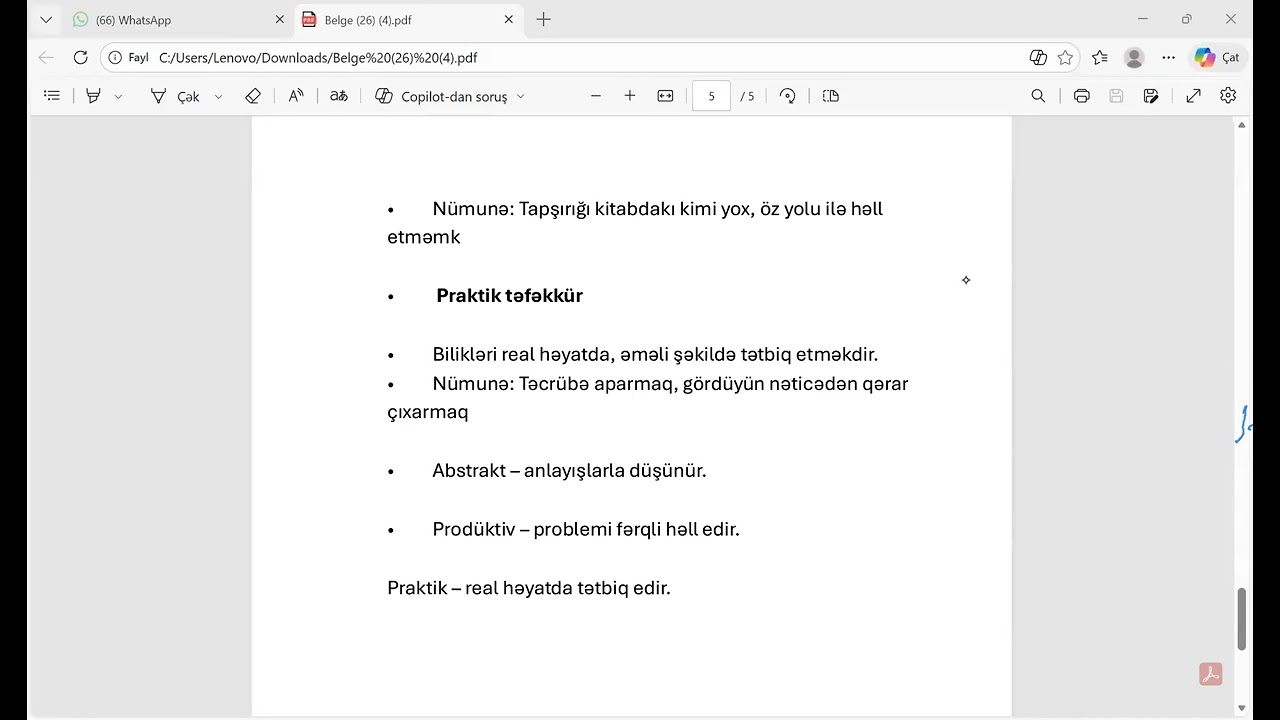Close the Belge PDF tab
This screenshot has height=720, width=1280.
(508, 19)
